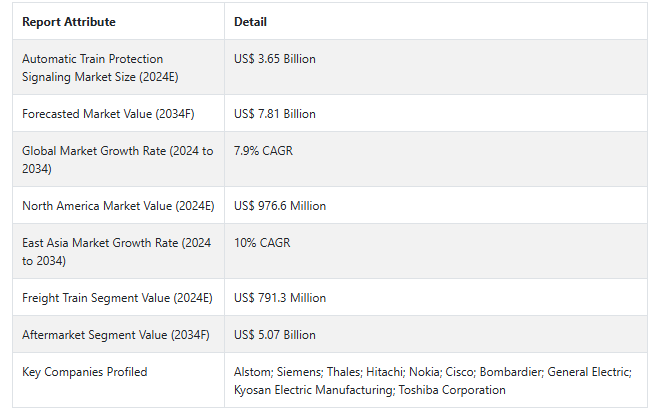Select the Key Companies Profiled cell
The height and width of the screenshot is (409, 648).
(x=84, y=372)
